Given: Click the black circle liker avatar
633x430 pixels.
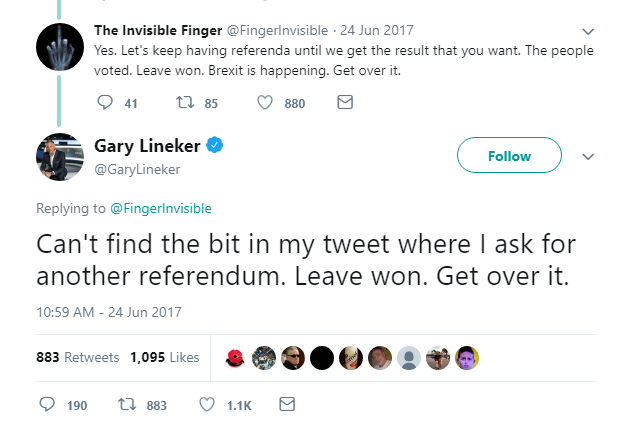Looking at the screenshot, I should [x=322, y=357].
